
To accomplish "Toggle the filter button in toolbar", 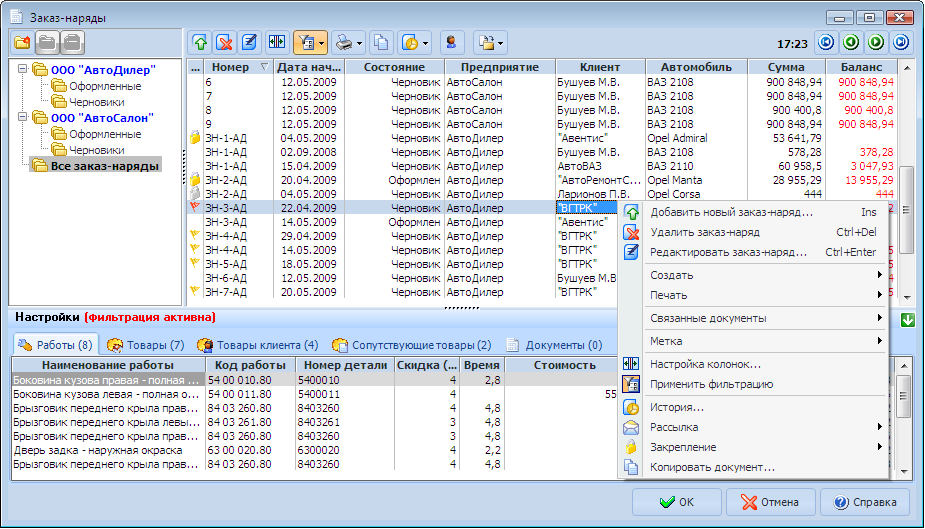I will 304,43.
